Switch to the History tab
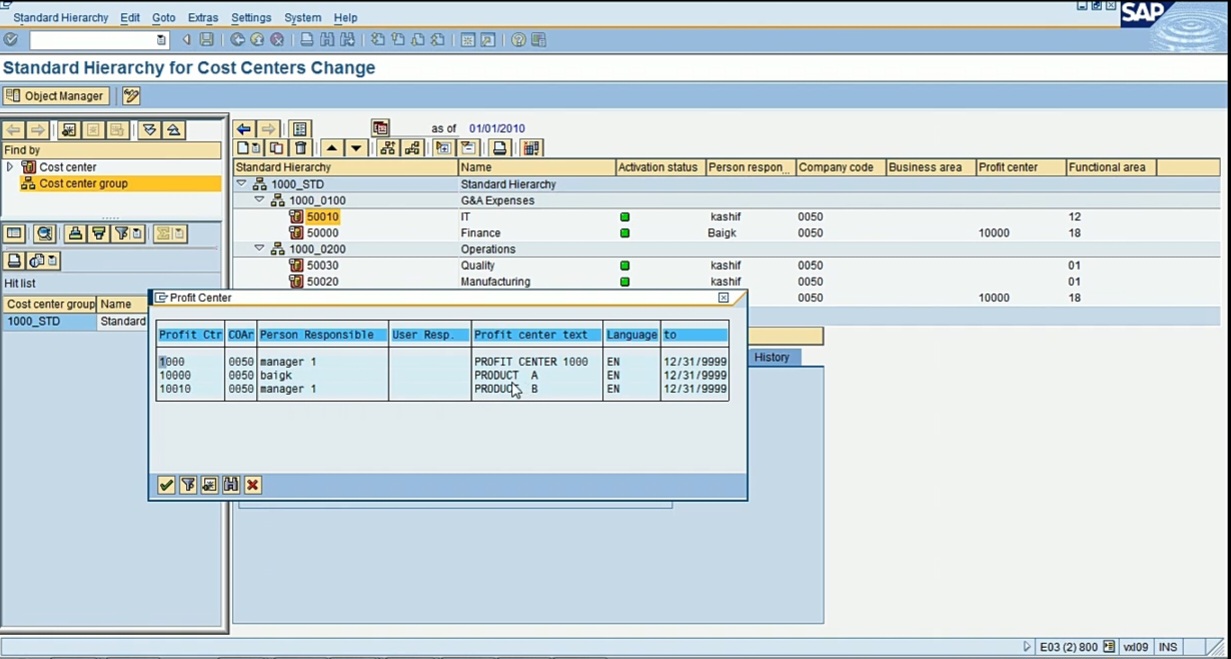The width and height of the screenshot is (1231, 659). pos(772,357)
